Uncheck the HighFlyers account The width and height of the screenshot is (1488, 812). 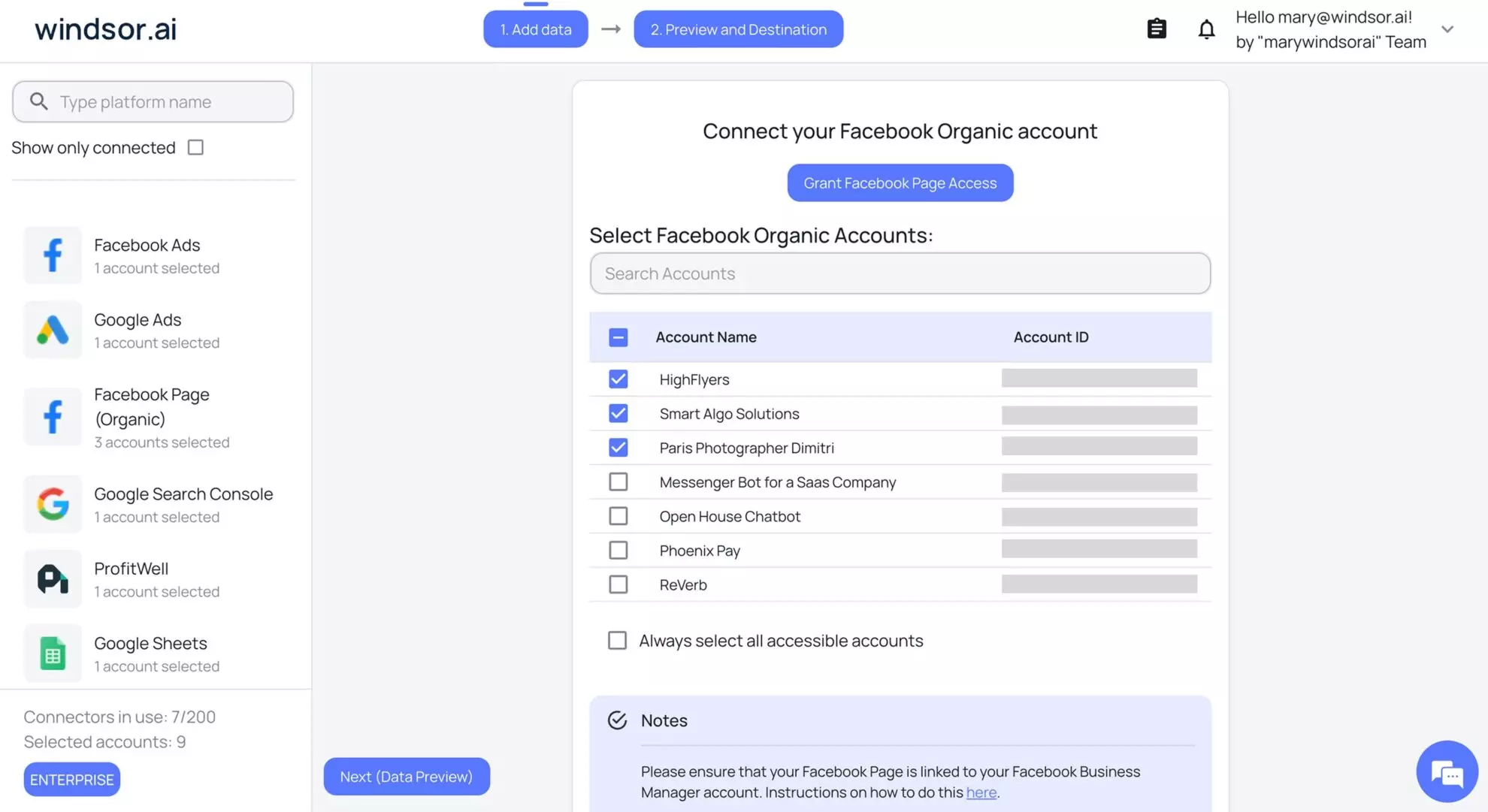pyautogui.click(x=618, y=379)
